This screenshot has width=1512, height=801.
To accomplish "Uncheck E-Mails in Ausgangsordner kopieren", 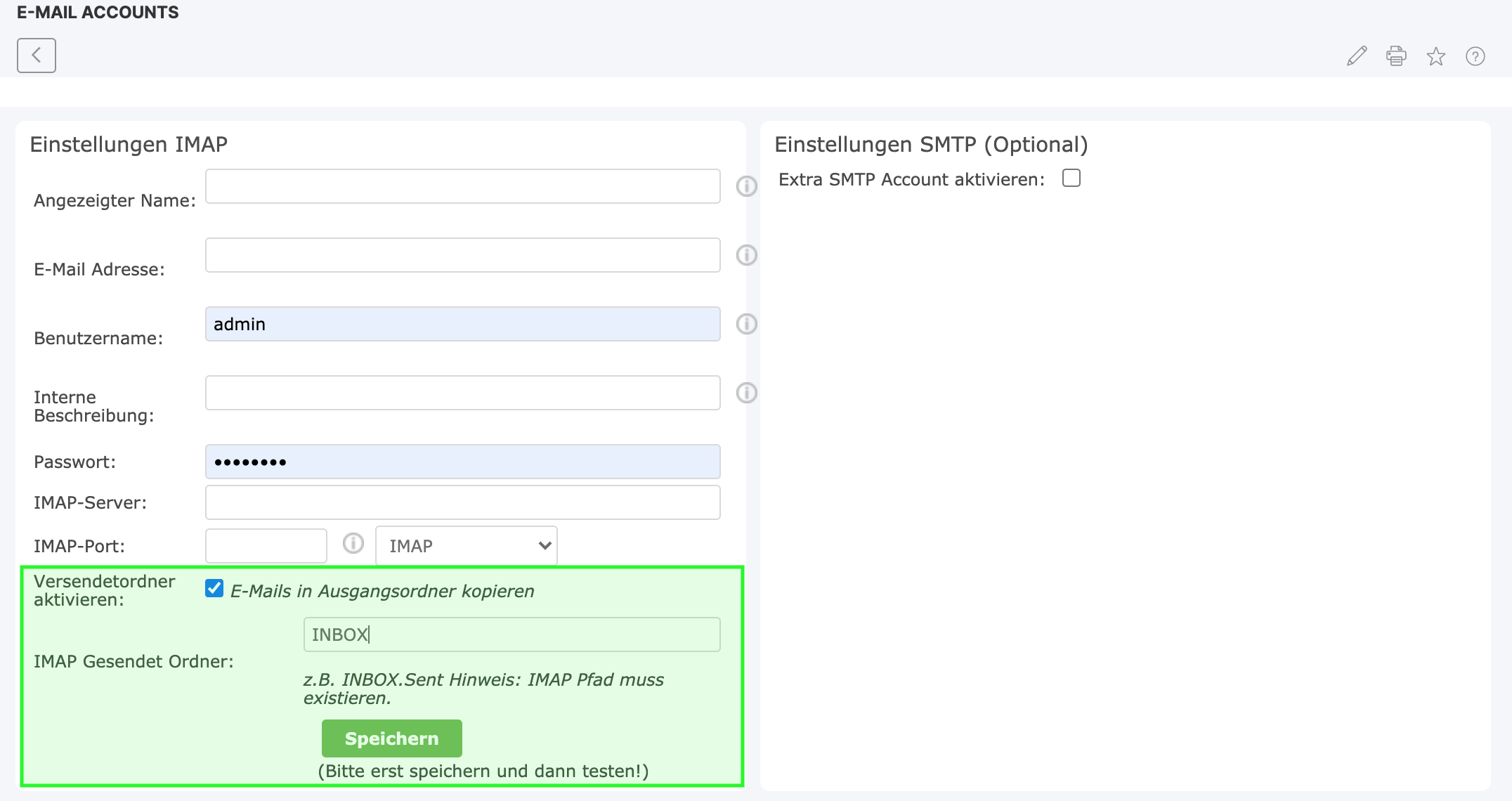I will tap(214, 588).
